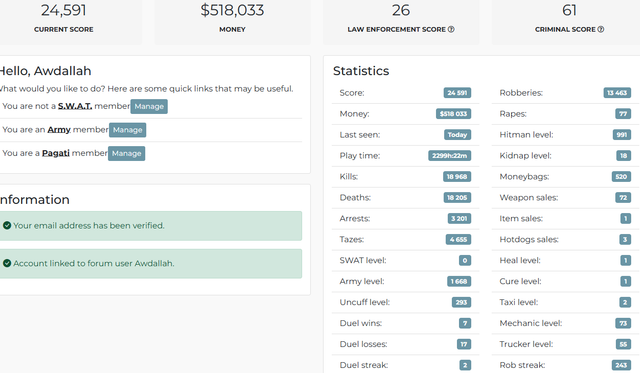The height and width of the screenshot is (373, 640).
Task: Click the Money badge $518 033
Action: 453,114
